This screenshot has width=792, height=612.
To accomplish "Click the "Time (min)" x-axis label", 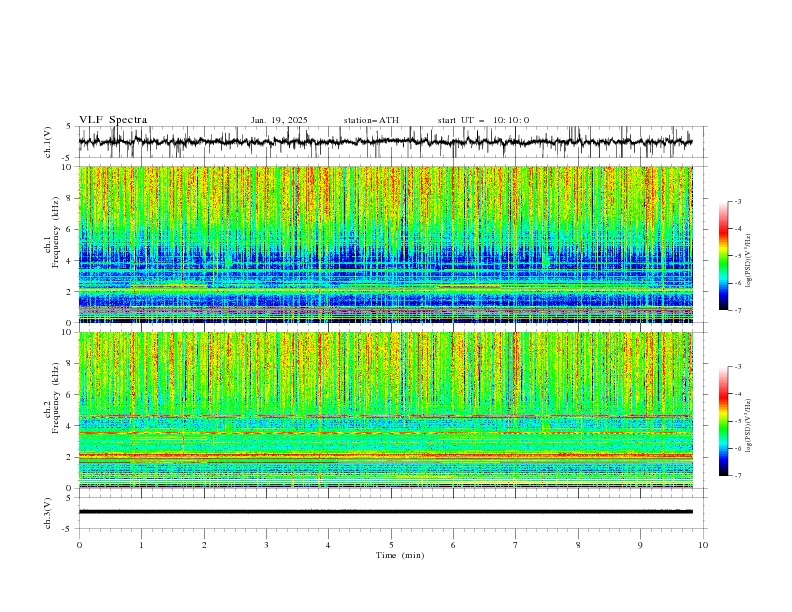I will tap(400, 555).
